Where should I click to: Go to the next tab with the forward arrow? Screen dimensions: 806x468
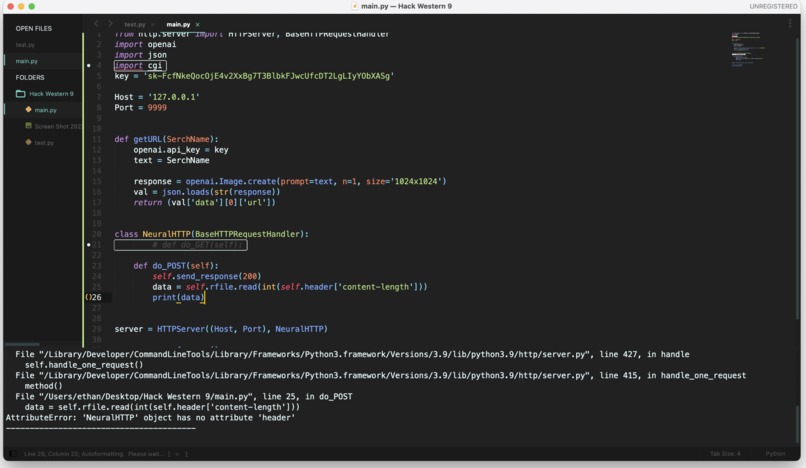[x=110, y=24]
